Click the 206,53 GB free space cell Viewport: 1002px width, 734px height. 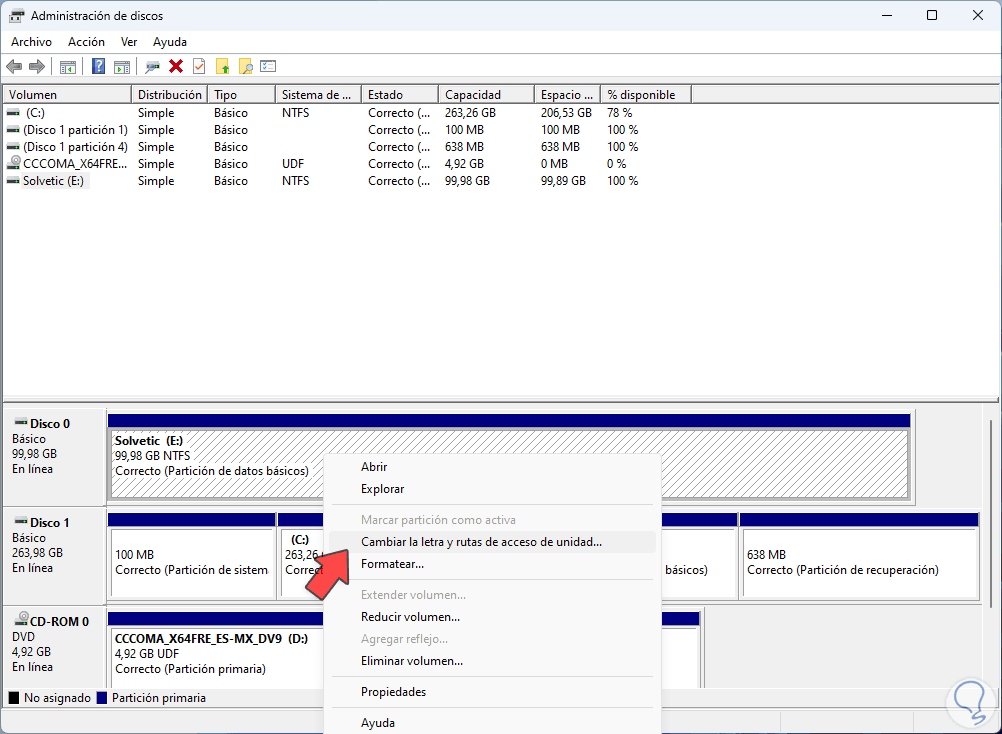(566, 112)
